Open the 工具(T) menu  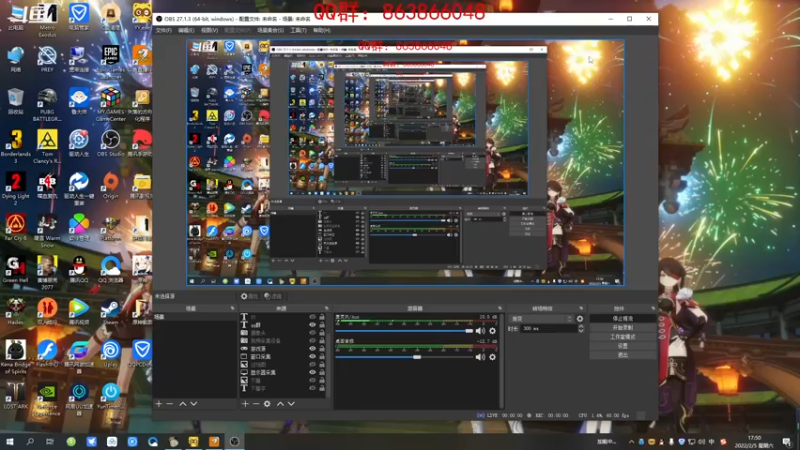point(298,31)
